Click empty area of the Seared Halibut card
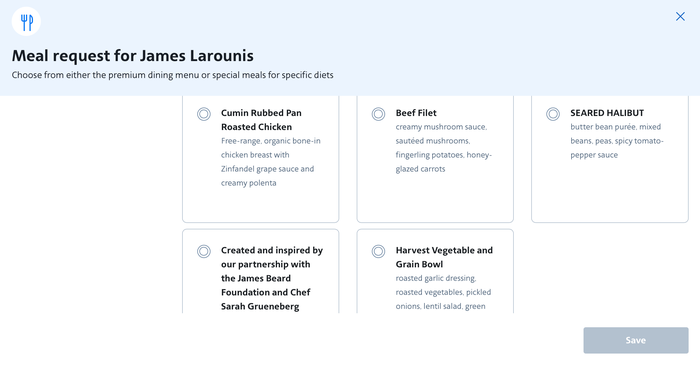The image size is (700, 367). tap(610, 192)
